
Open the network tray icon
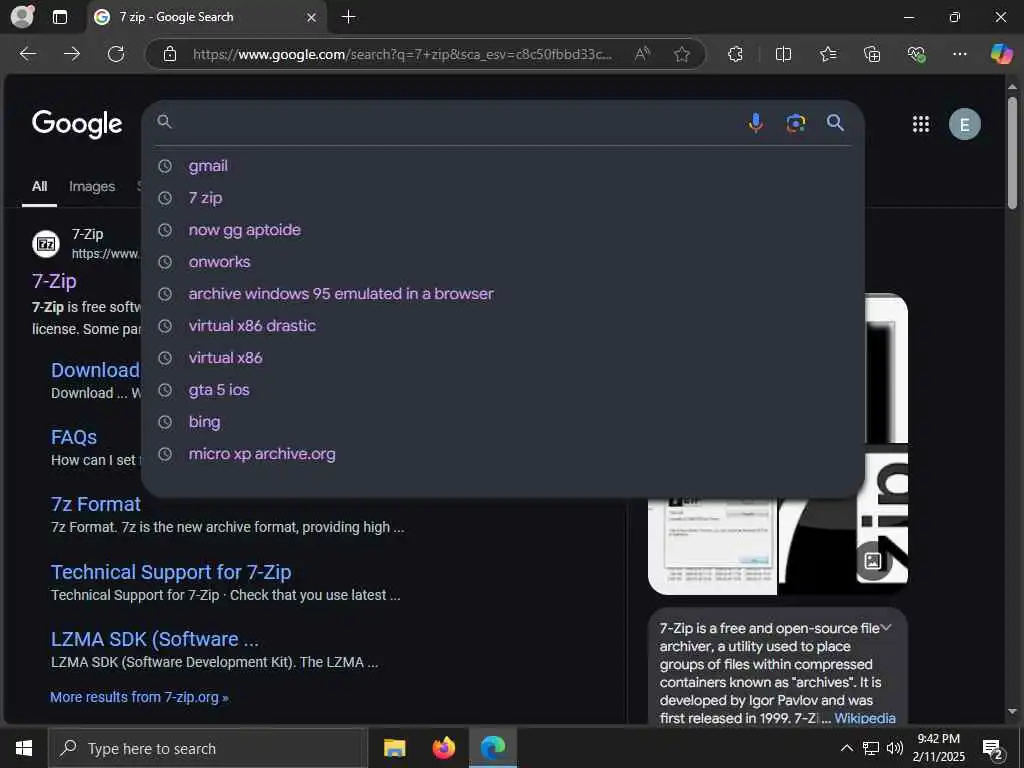pyautogui.click(x=871, y=748)
